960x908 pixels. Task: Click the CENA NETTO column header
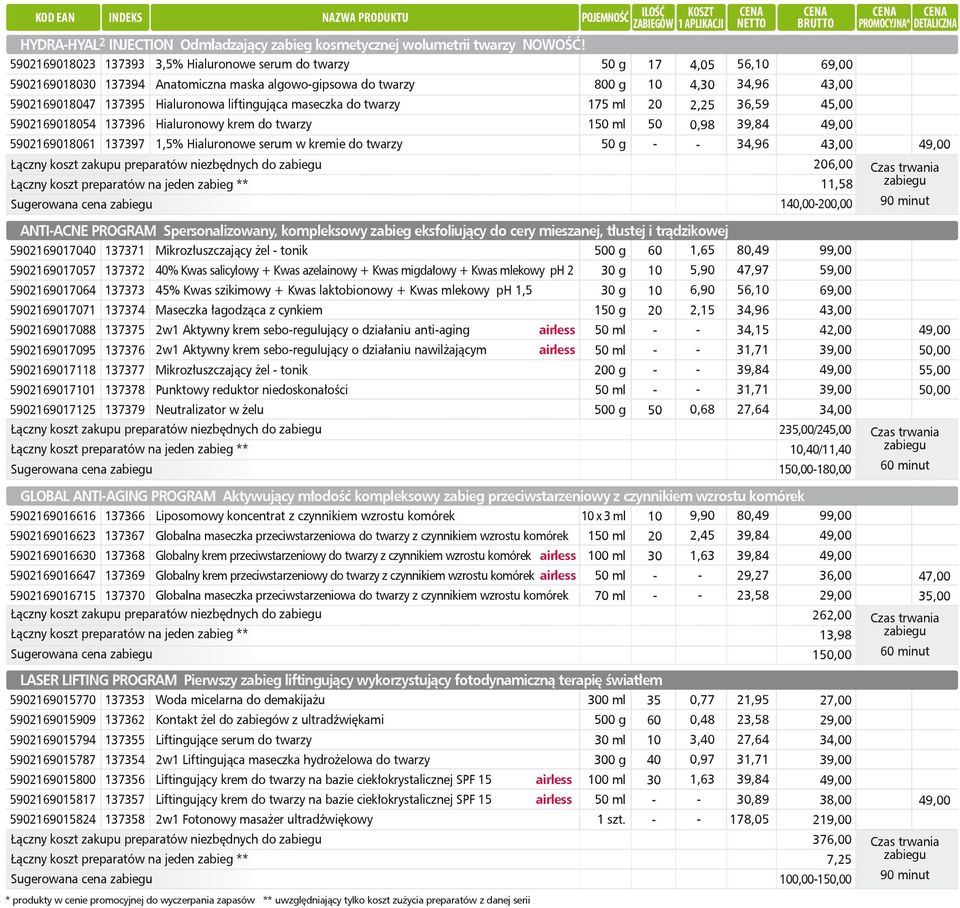click(751, 17)
